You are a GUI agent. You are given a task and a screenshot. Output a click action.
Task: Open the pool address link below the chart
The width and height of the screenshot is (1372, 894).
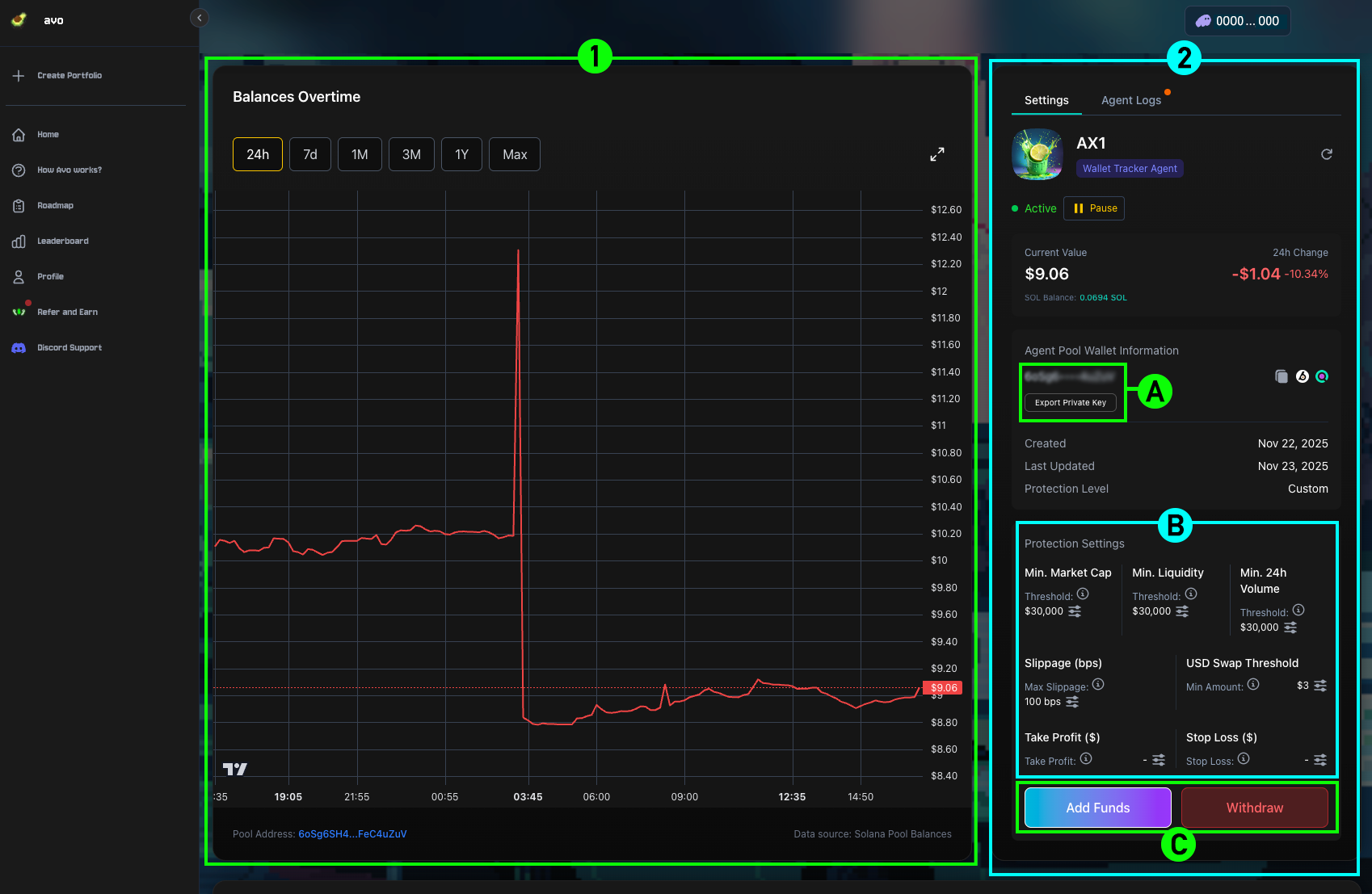click(x=352, y=834)
